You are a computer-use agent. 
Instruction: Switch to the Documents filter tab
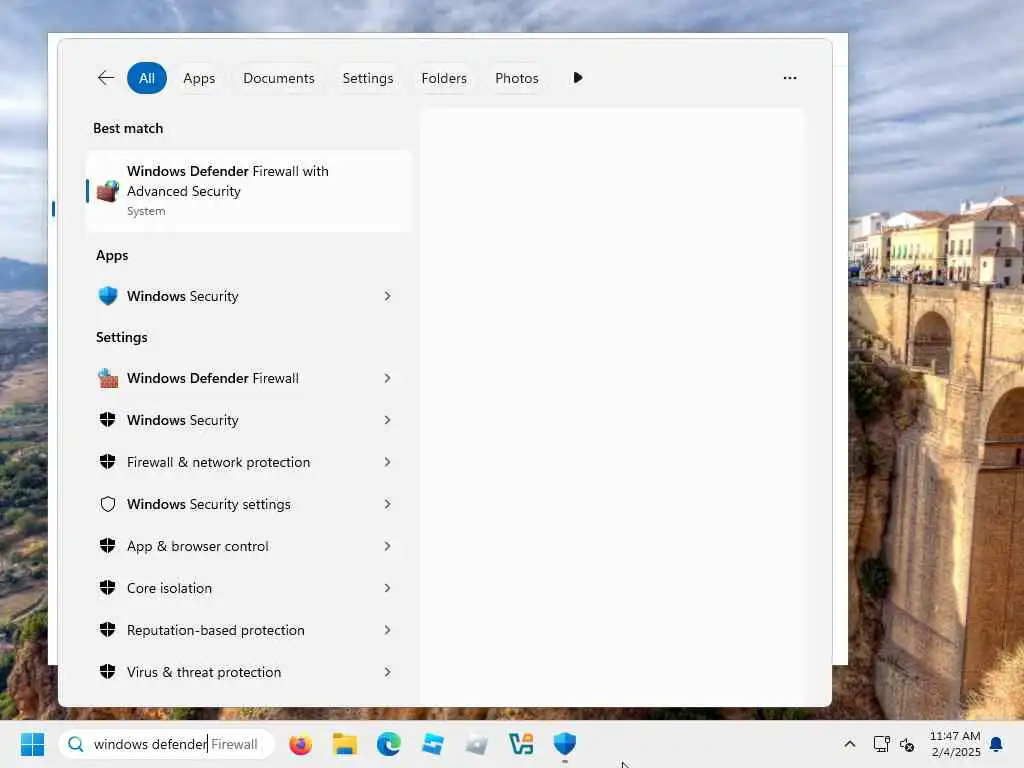tap(279, 78)
